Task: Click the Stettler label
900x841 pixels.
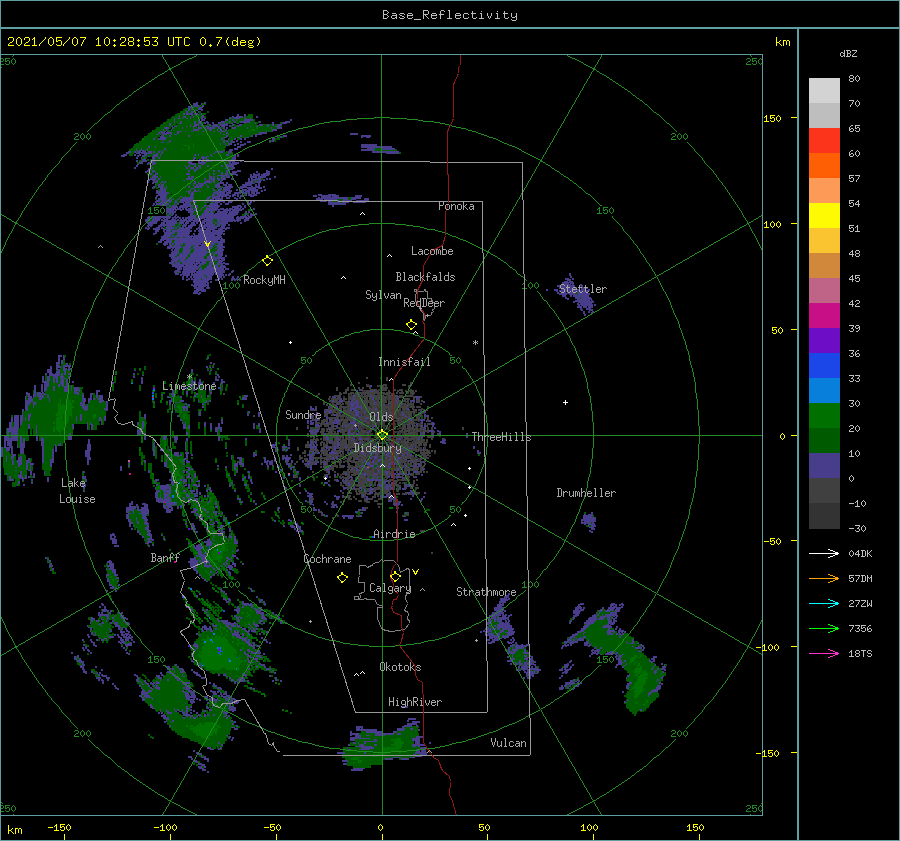Action: click(583, 289)
